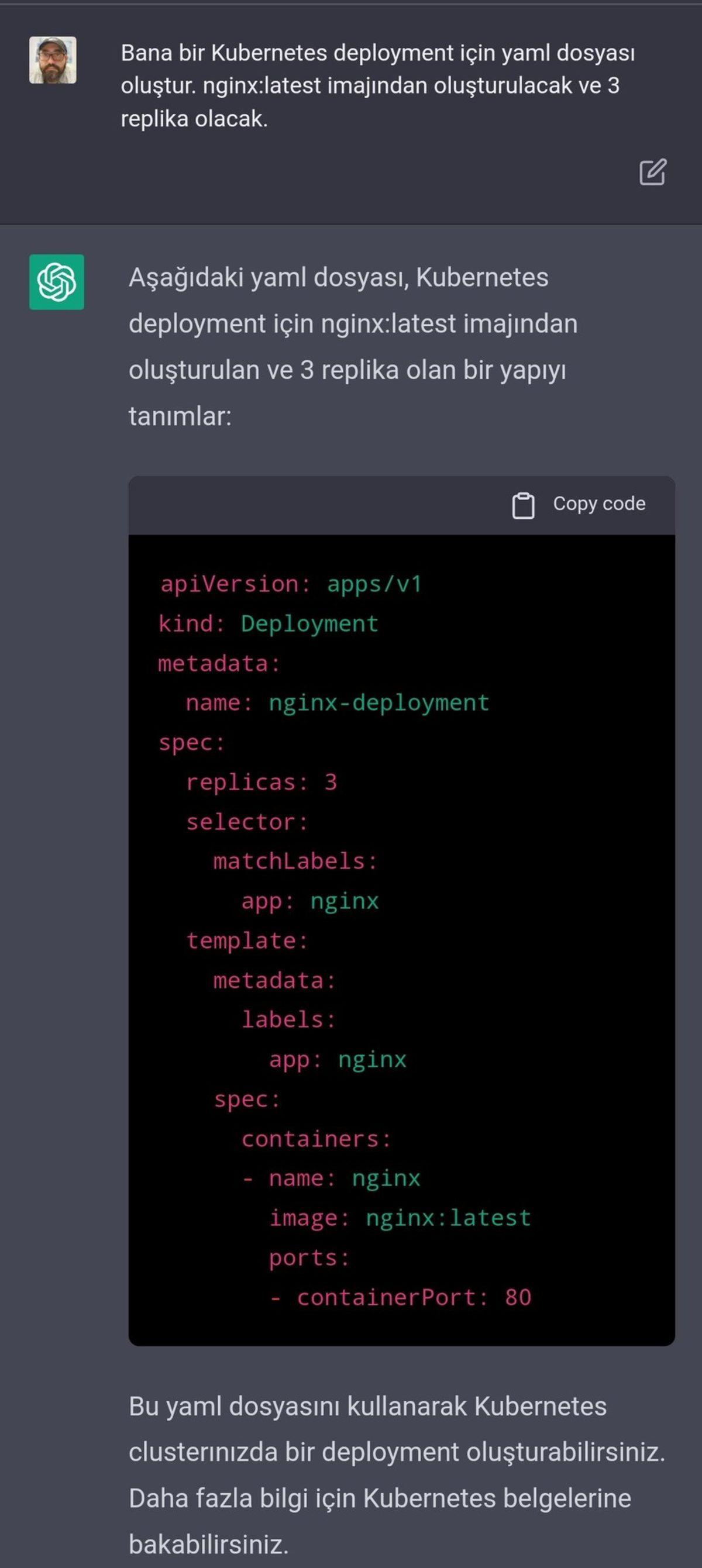Click the matchLabels: line in code
The height and width of the screenshot is (1568, 702).
295,861
